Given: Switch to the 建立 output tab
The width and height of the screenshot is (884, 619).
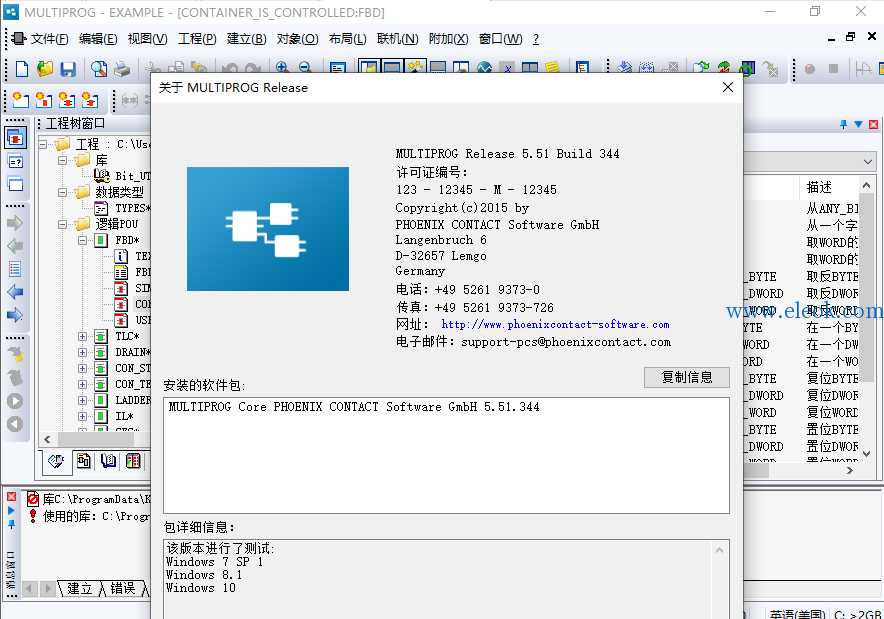Looking at the screenshot, I should [79, 589].
